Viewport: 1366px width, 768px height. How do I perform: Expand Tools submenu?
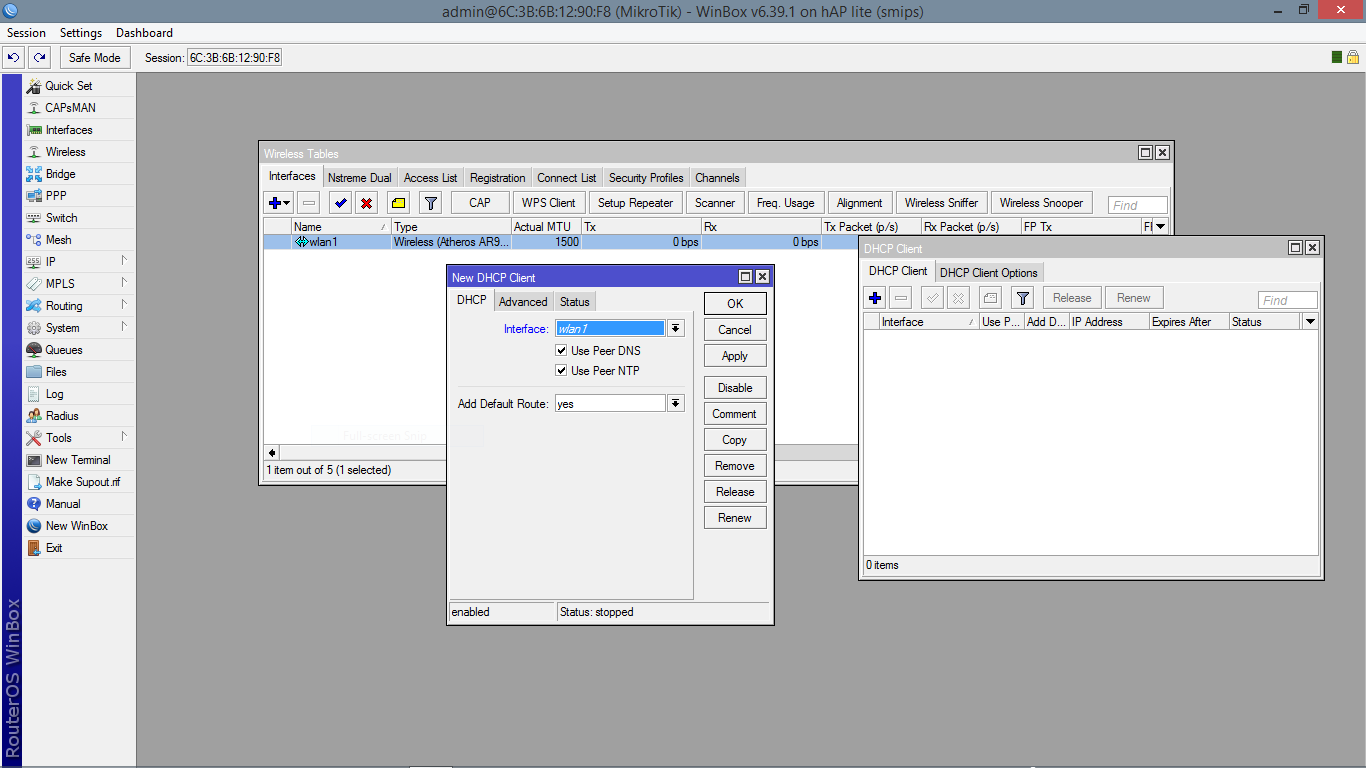[124, 437]
